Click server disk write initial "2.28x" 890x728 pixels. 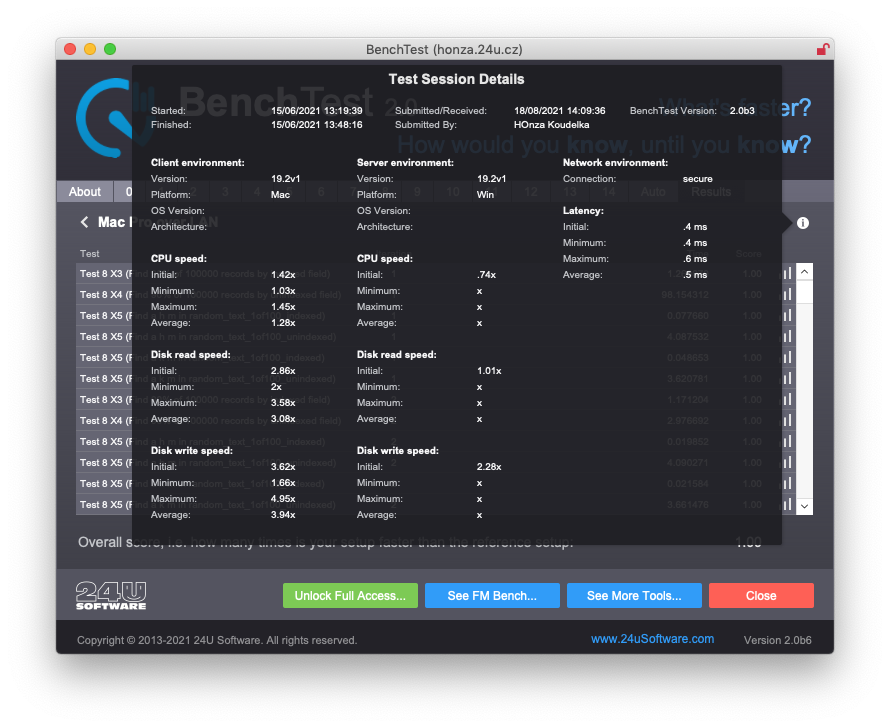click(x=489, y=466)
